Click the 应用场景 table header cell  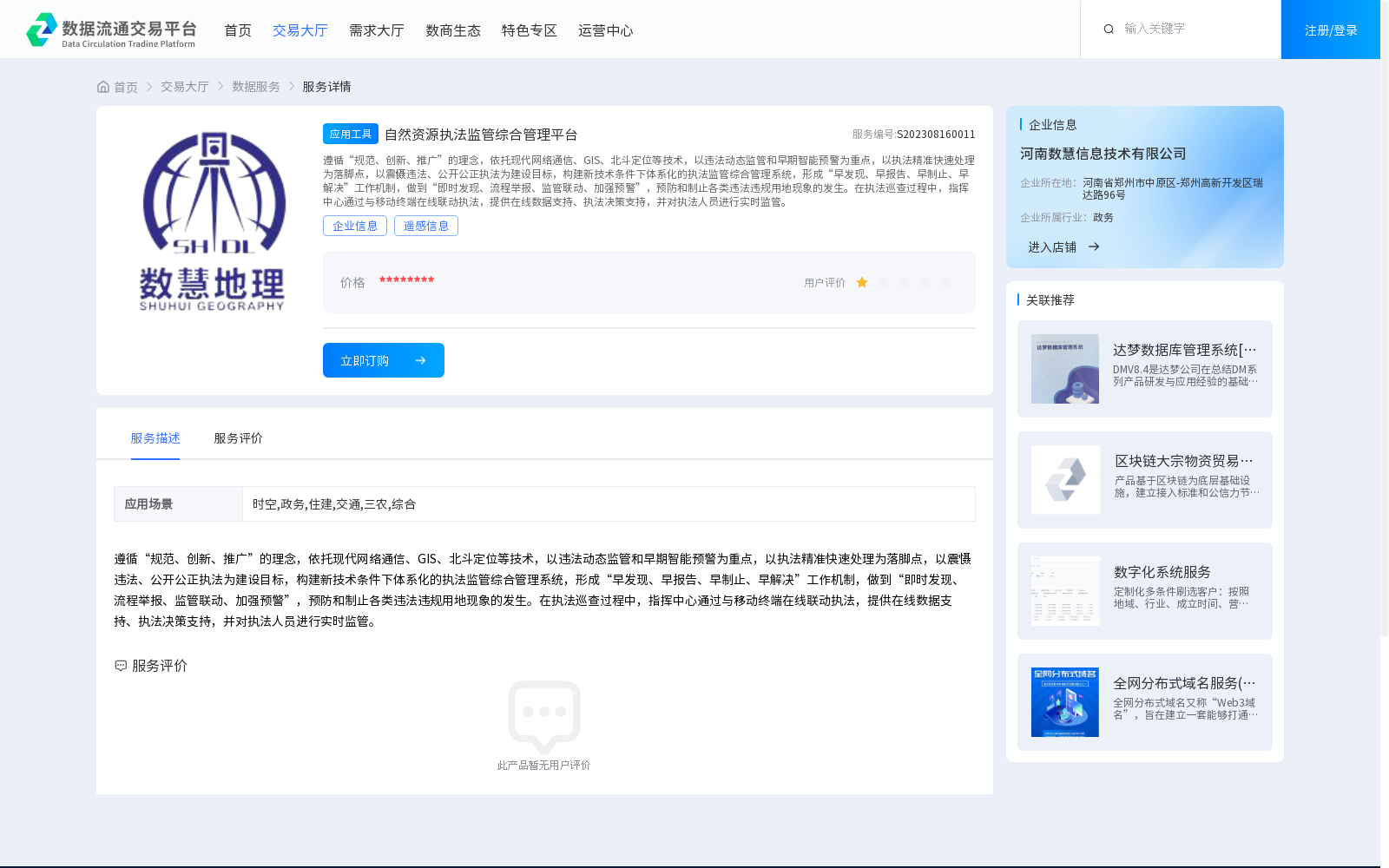click(x=178, y=503)
